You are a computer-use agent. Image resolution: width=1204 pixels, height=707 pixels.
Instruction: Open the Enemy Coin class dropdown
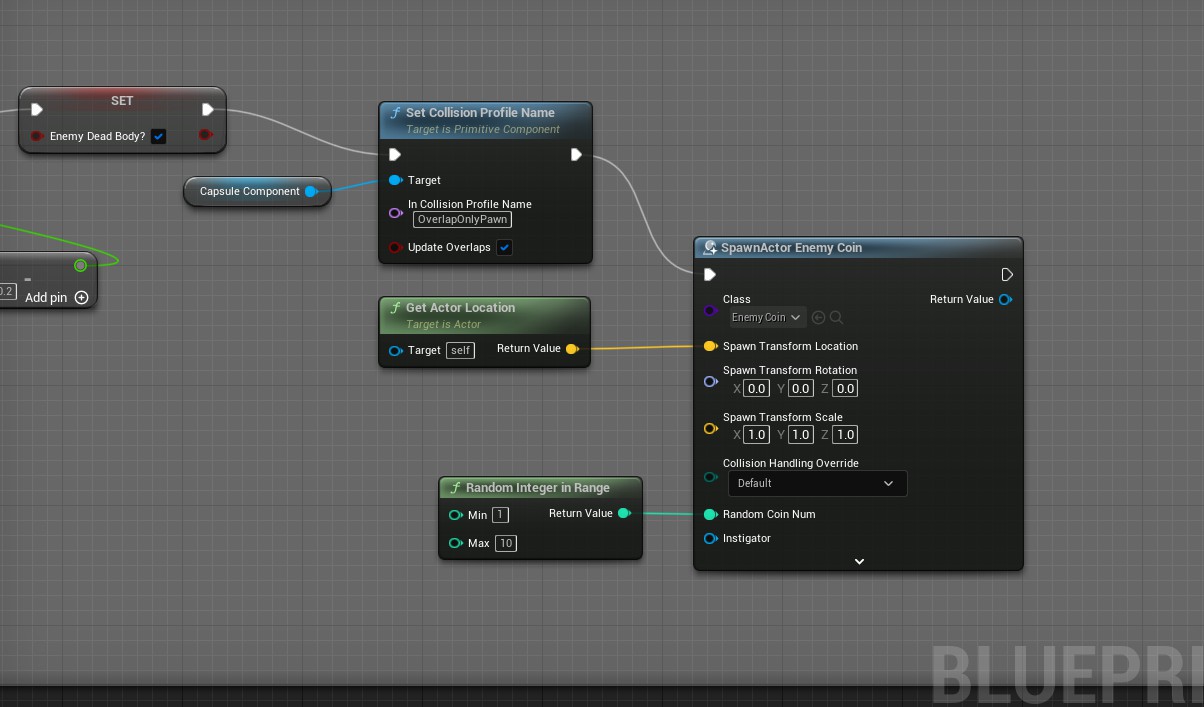(x=767, y=318)
